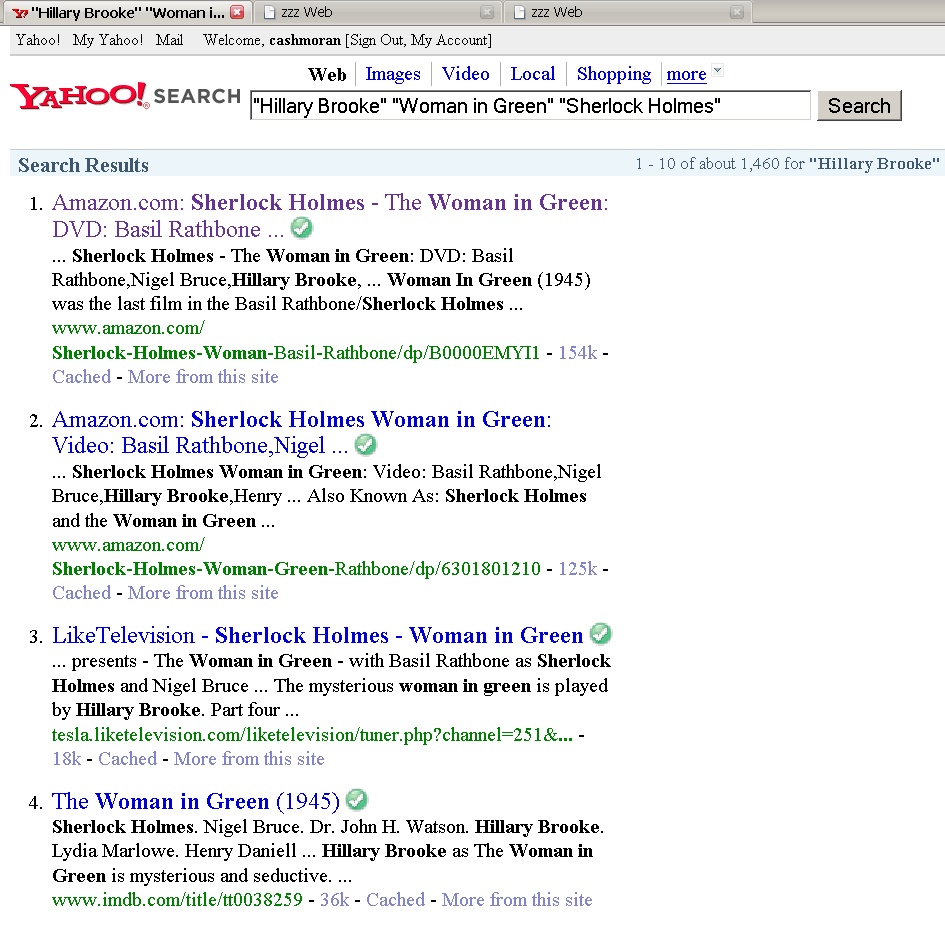
Task: Select the Shopping search tab
Action: pyautogui.click(x=614, y=74)
